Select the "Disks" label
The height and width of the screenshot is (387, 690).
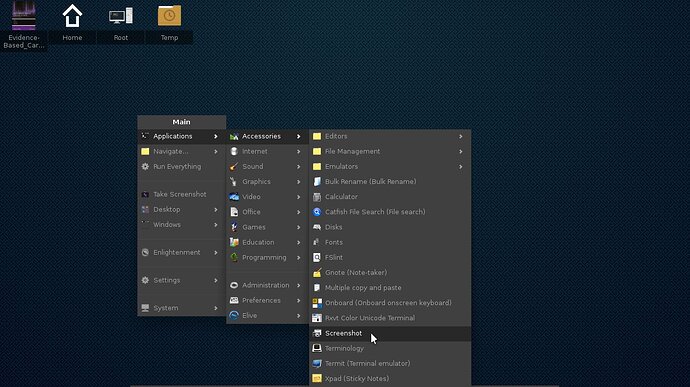tap(334, 227)
